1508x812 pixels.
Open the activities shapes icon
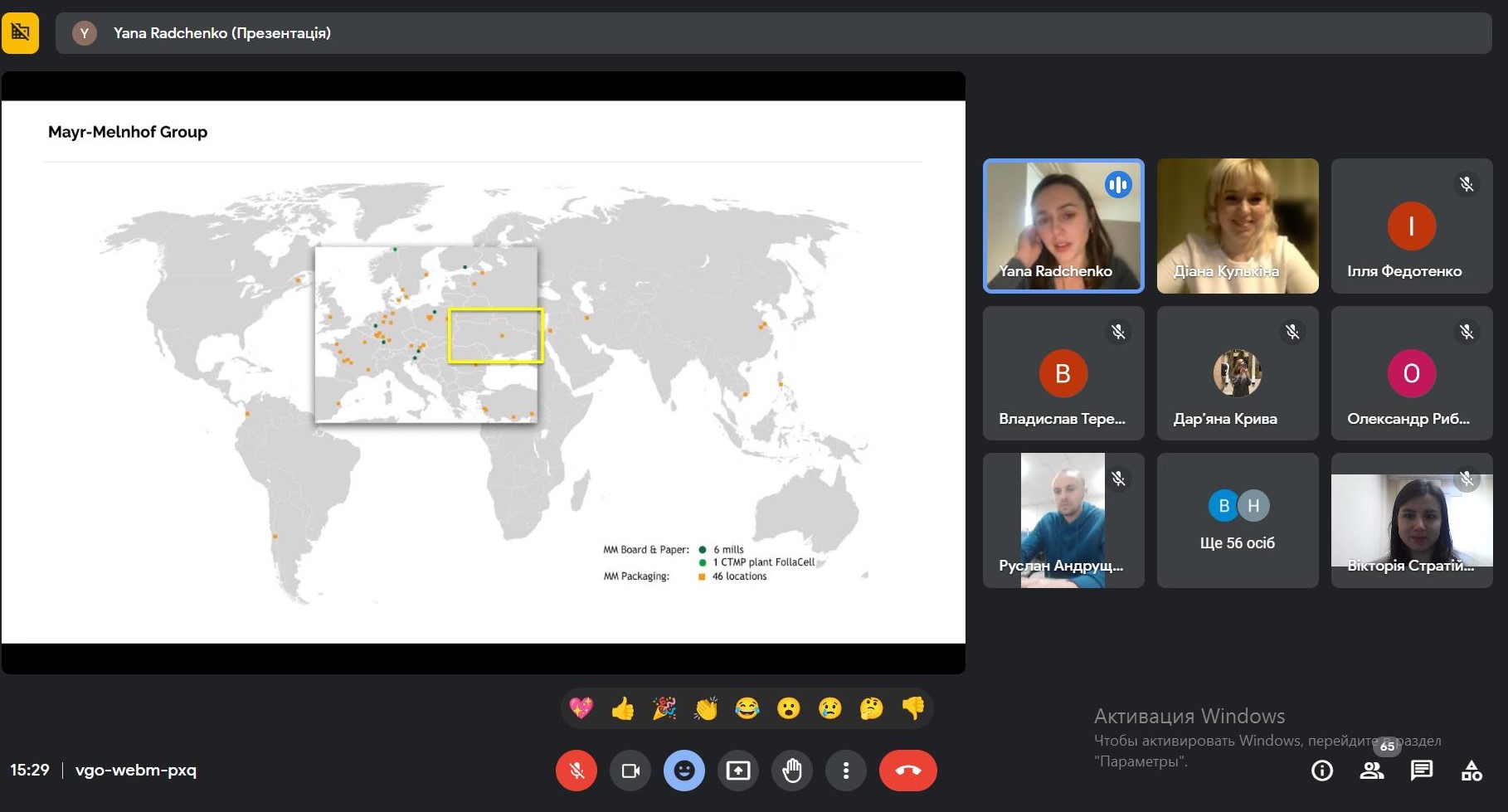pyautogui.click(x=1472, y=771)
